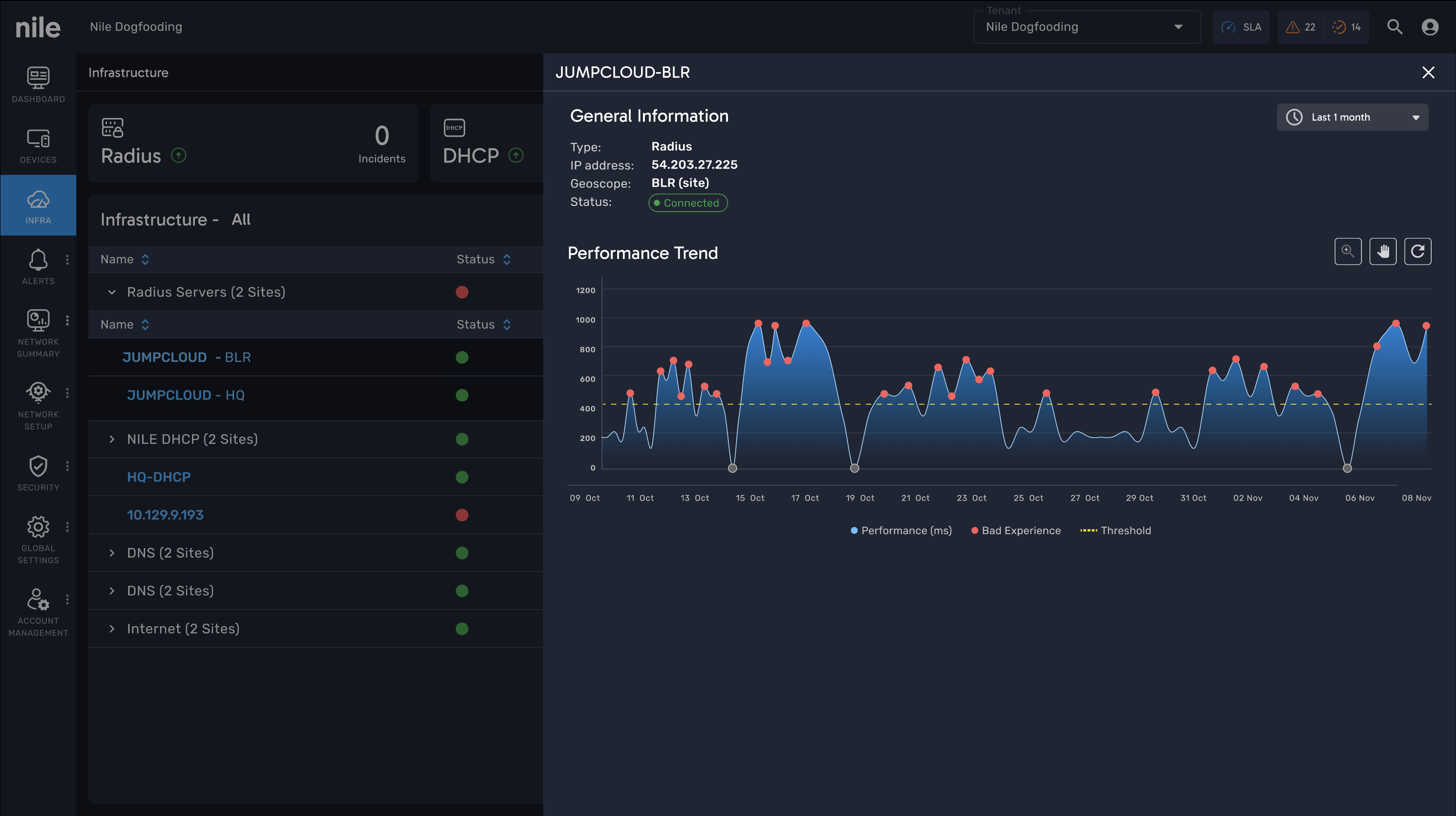
Task: Click the chart zoom magnifier icon
Action: coord(1348,251)
